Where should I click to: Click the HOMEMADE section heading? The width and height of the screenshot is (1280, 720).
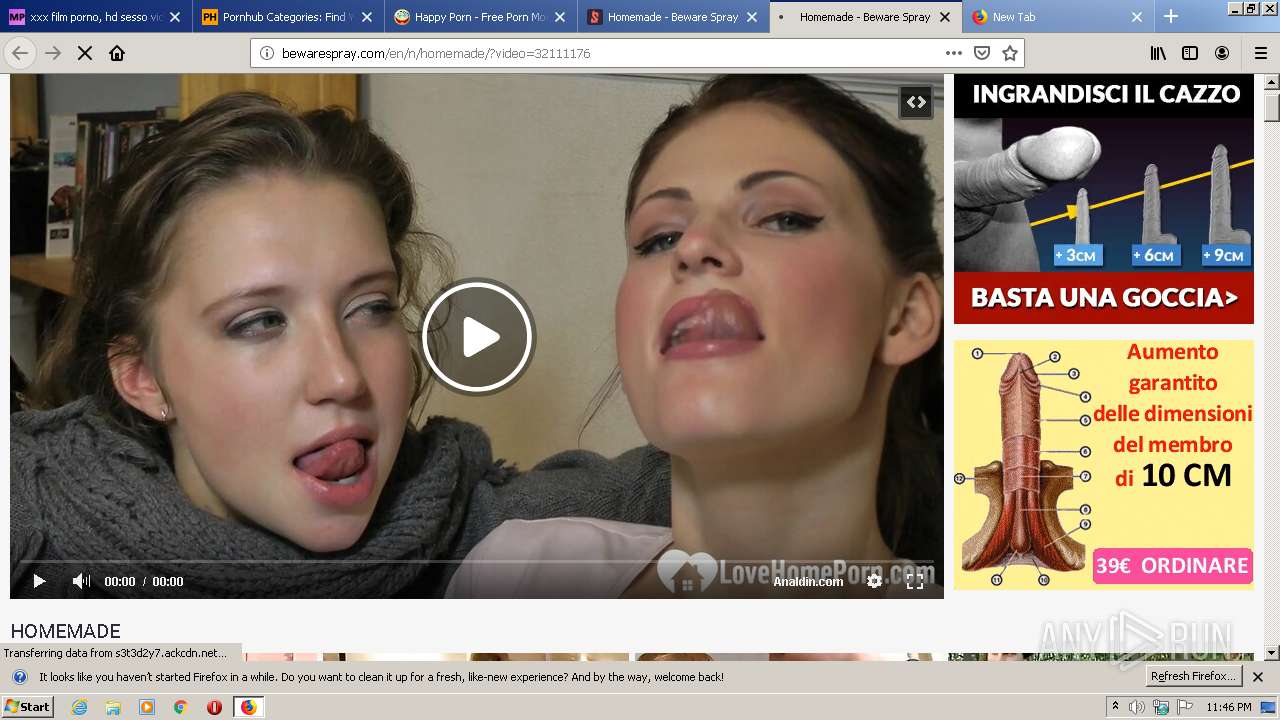(66, 631)
